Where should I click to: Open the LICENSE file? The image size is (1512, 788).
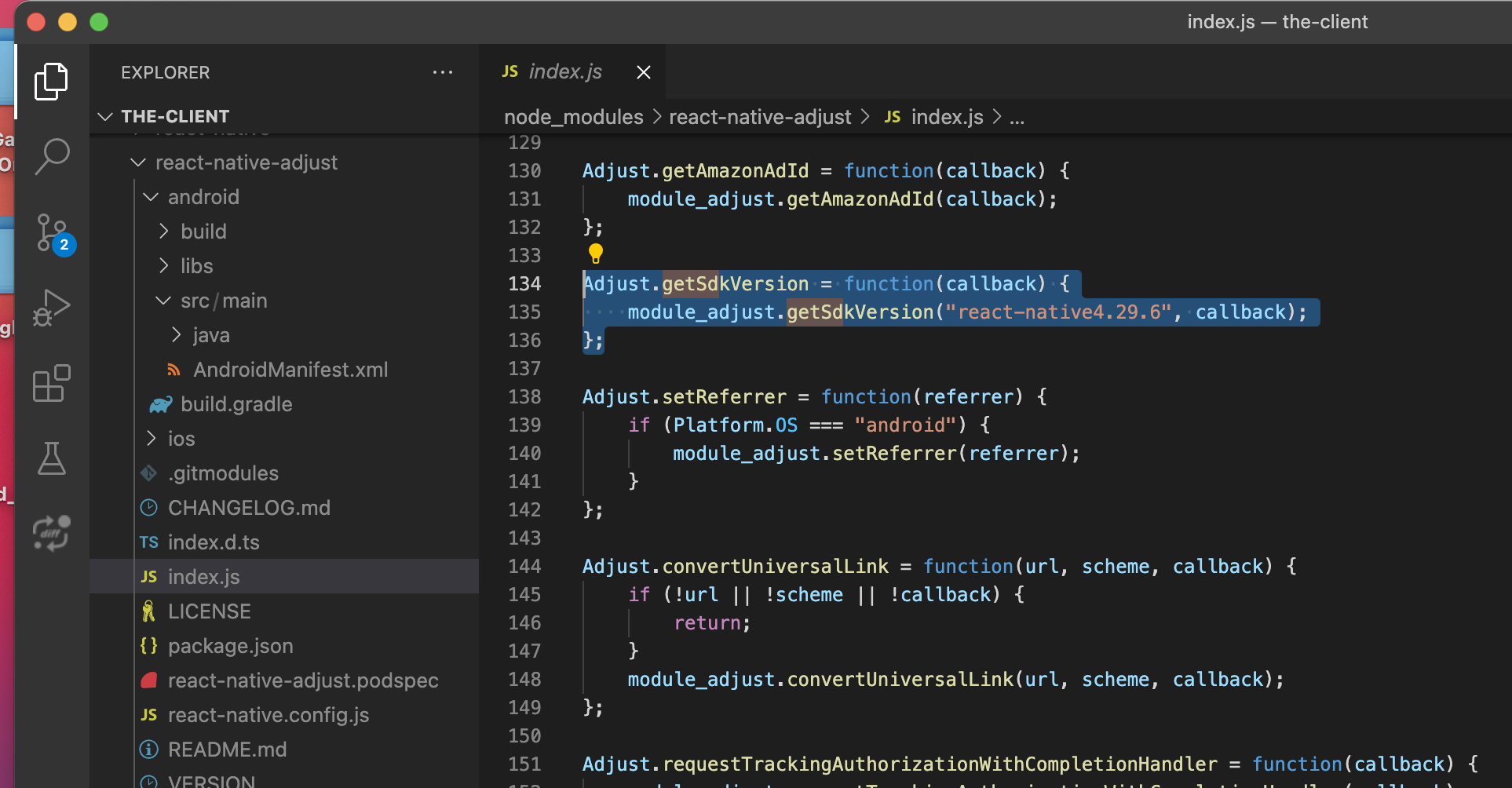pos(209,611)
